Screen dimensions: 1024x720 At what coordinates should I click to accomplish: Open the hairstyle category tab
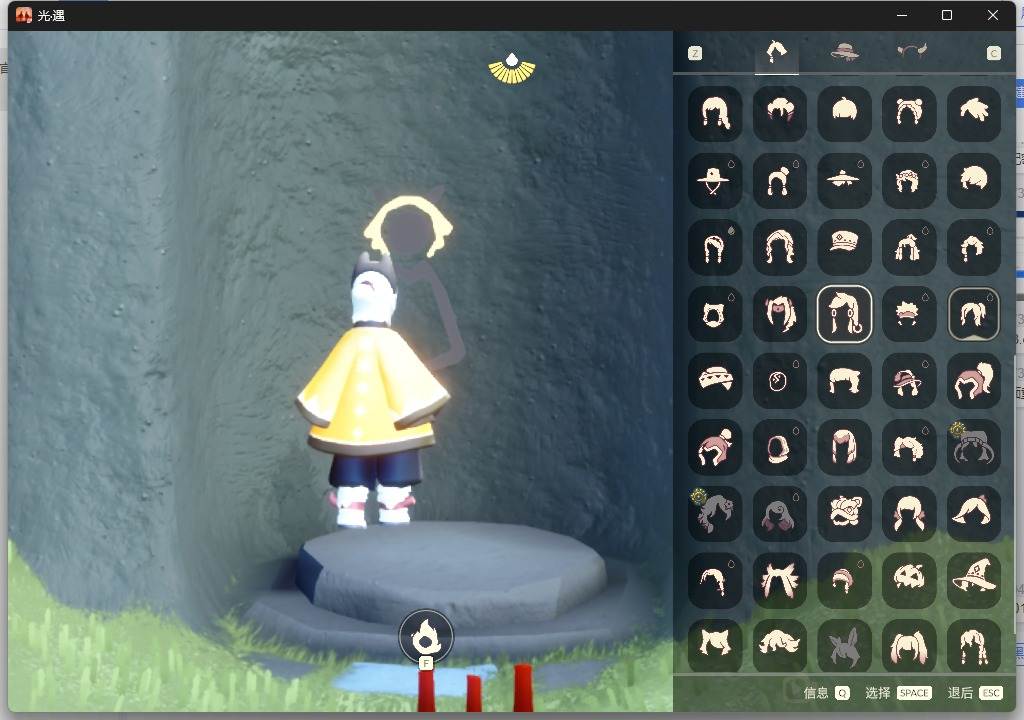point(776,52)
